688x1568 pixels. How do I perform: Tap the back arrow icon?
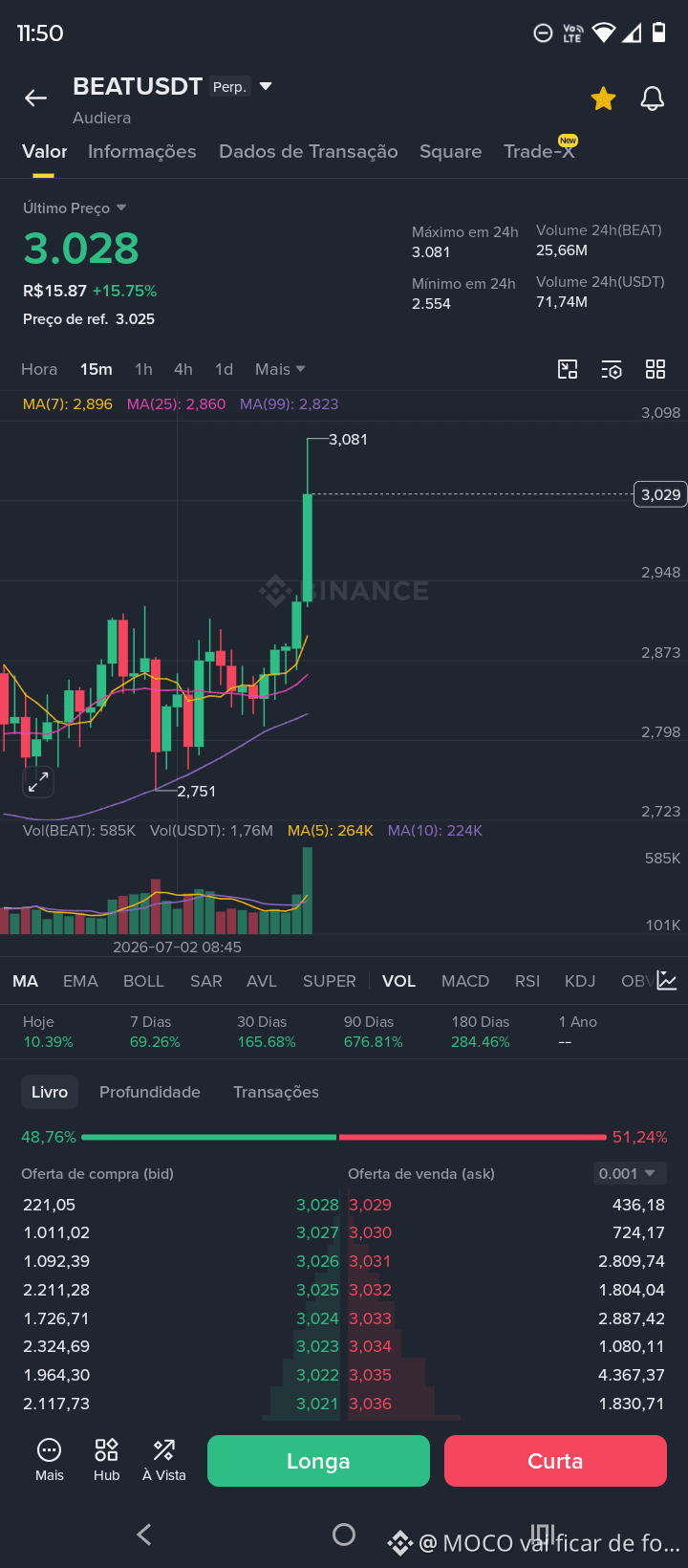(x=35, y=98)
